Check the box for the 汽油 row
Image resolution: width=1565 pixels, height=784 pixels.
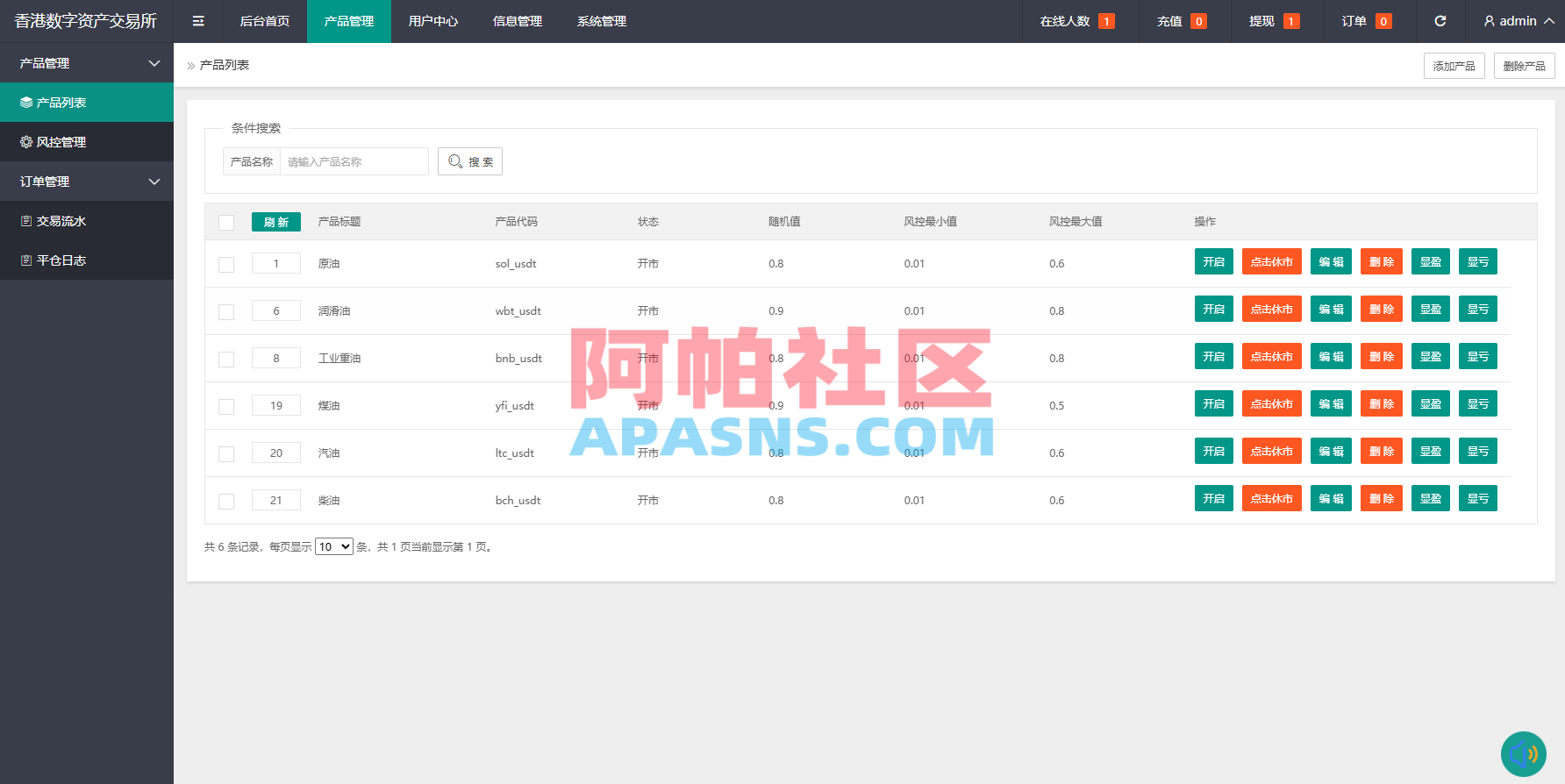[226, 454]
